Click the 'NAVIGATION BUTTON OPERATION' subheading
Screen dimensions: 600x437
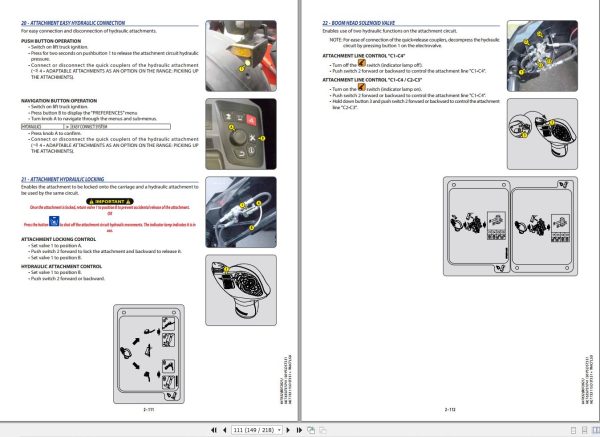[x=59, y=101]
